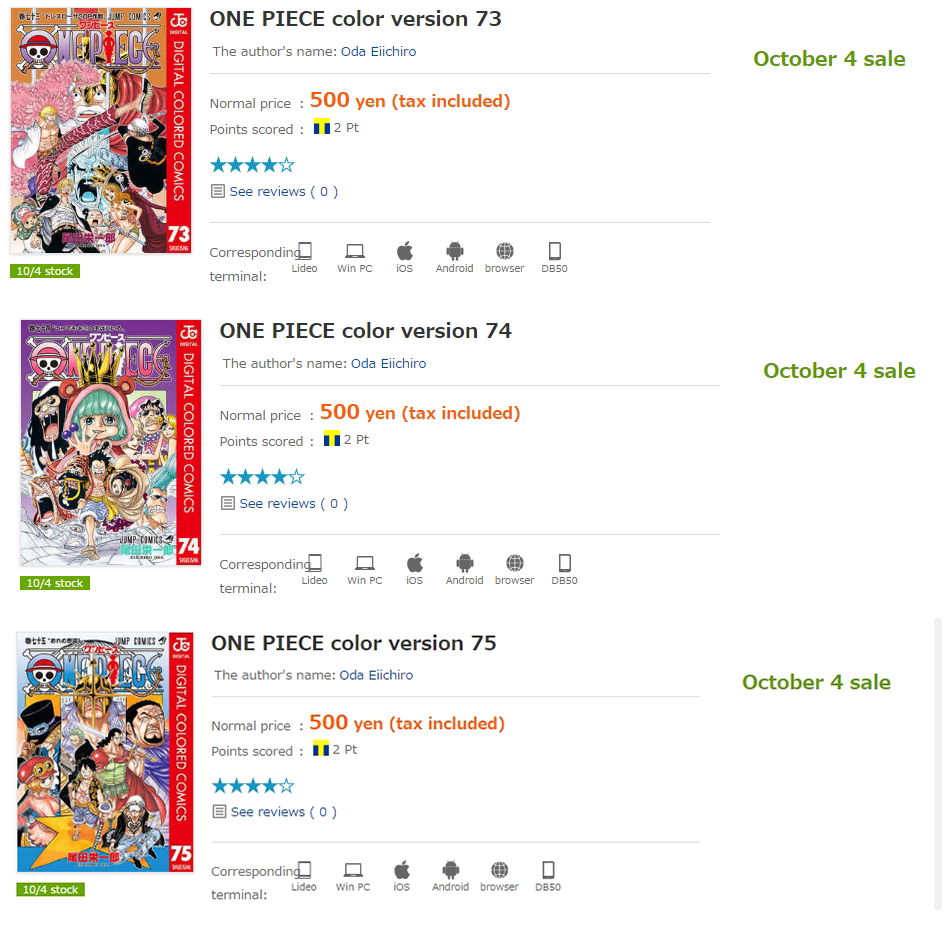Click browser globe icon for version 73
Viewport: 948px width, 926px height.
(505, 250)
